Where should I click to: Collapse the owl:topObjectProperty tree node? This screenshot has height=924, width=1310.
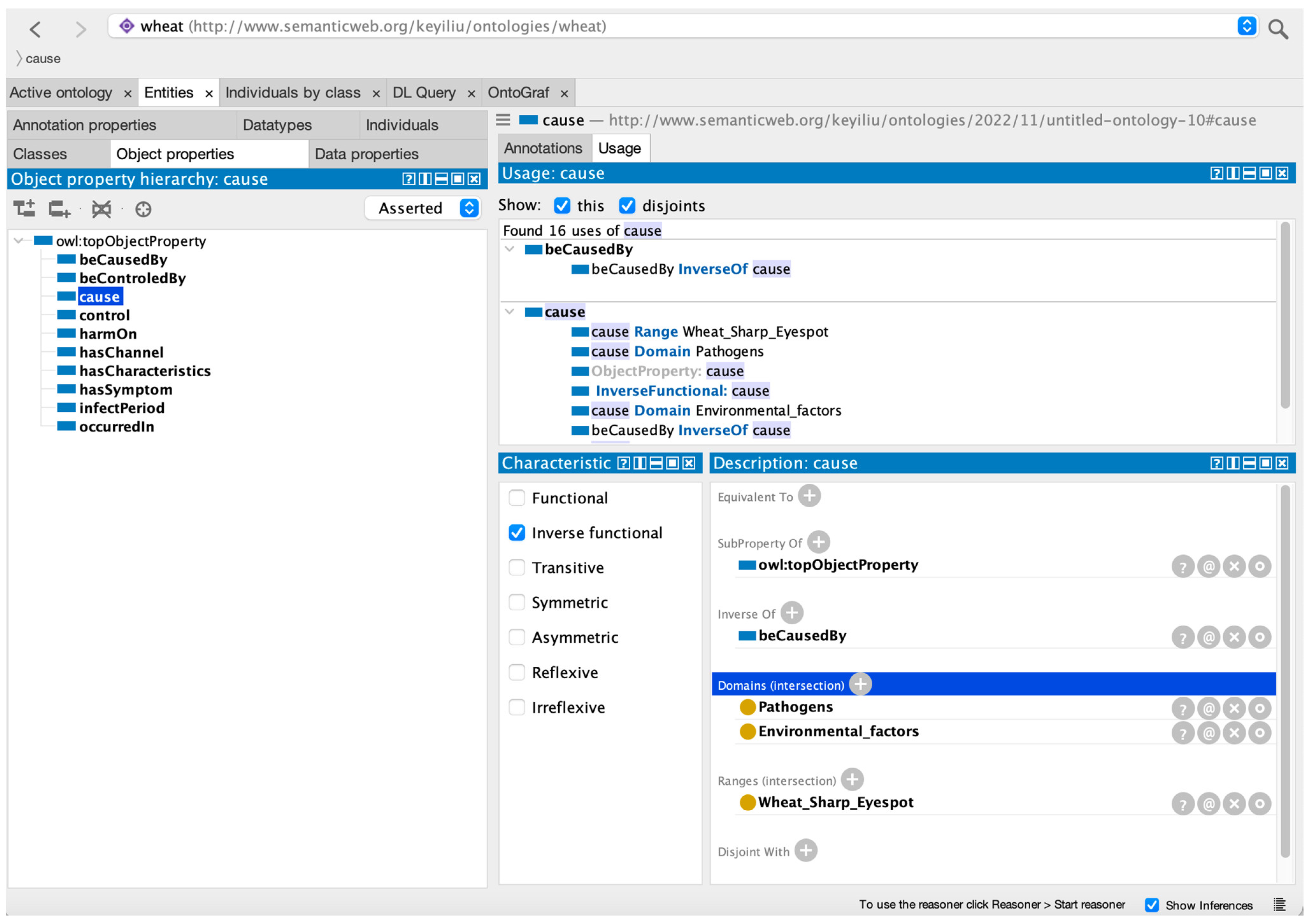click(19, 241)
